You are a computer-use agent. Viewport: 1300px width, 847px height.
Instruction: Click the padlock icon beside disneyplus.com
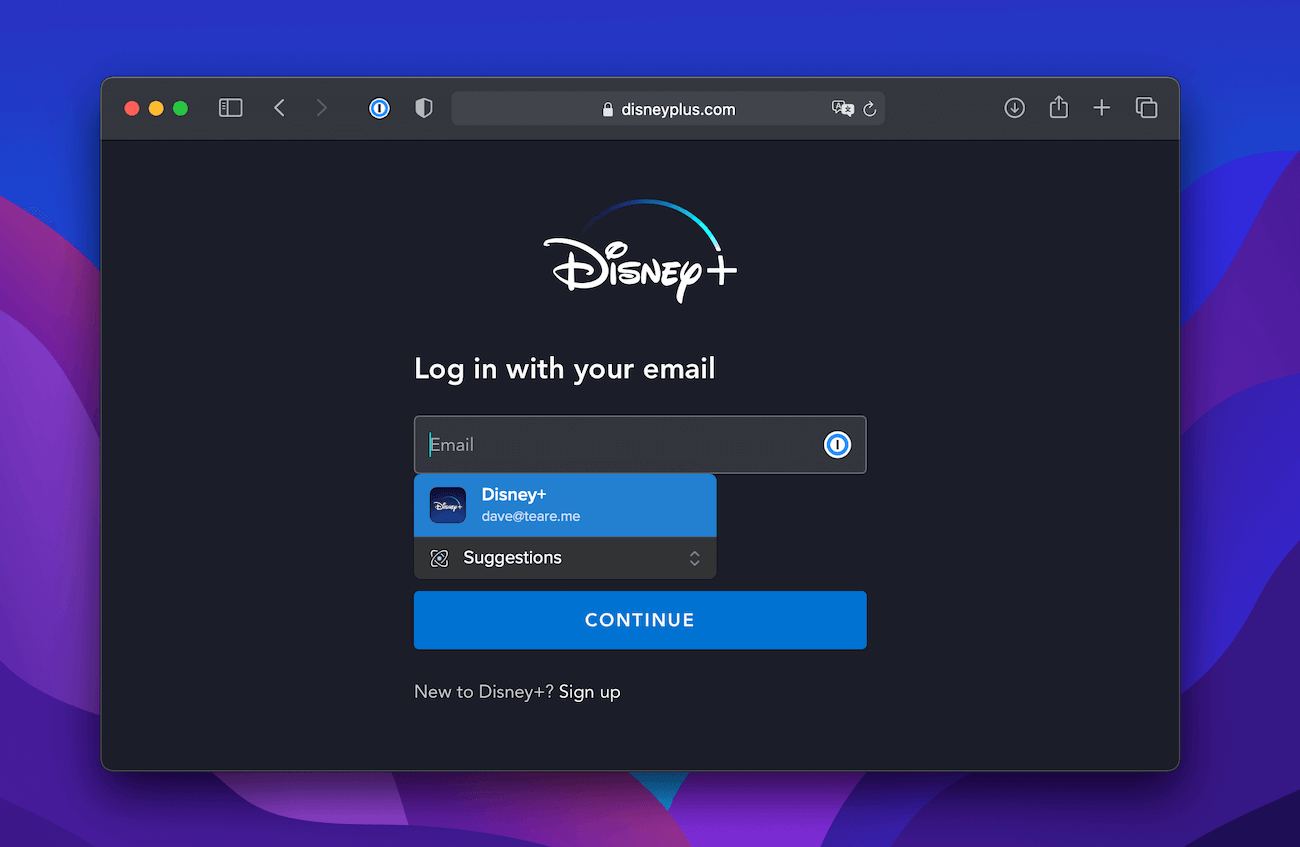click(x=608, y=109)
